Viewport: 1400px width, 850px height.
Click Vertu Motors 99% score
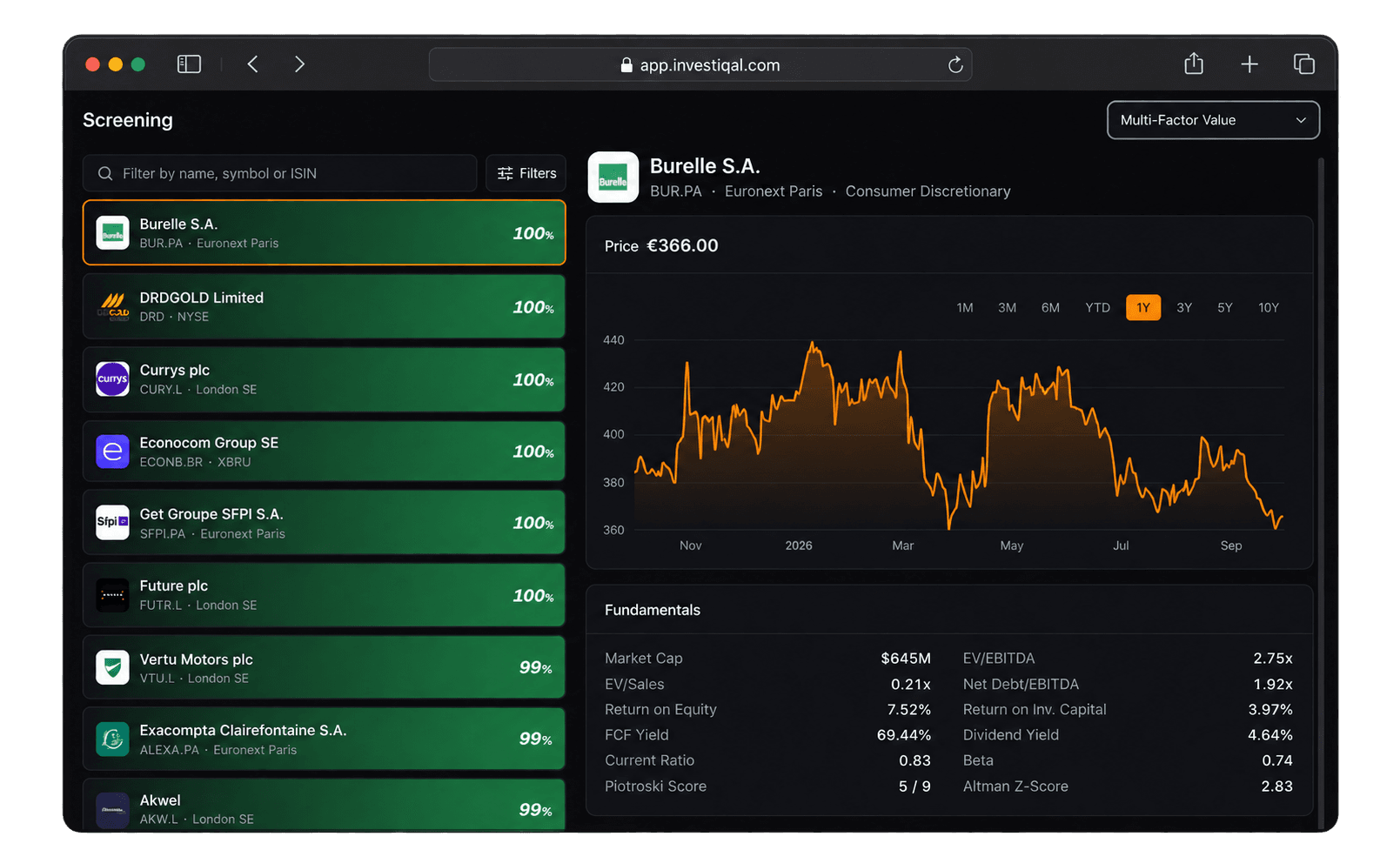(536, 667)
